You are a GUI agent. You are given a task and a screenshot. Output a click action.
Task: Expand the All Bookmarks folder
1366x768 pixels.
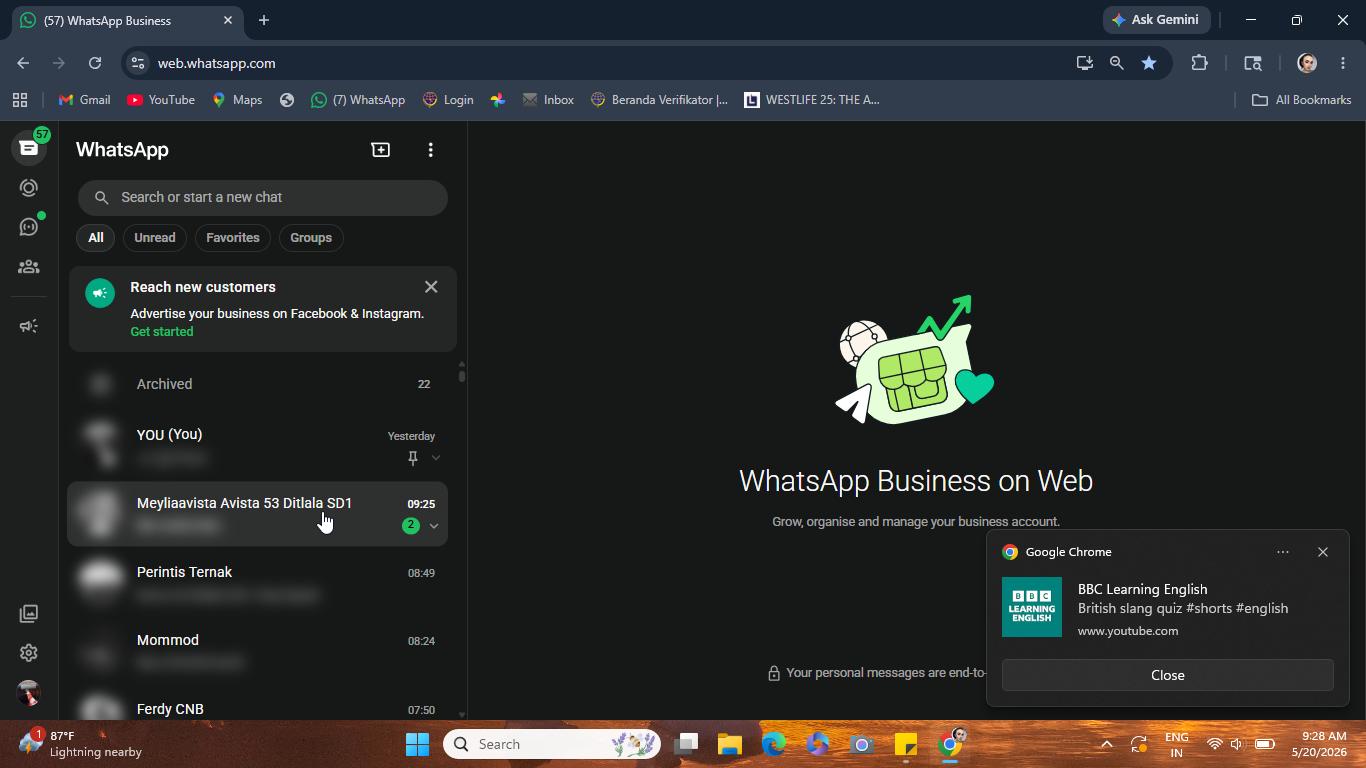[x=1301, y=100]
